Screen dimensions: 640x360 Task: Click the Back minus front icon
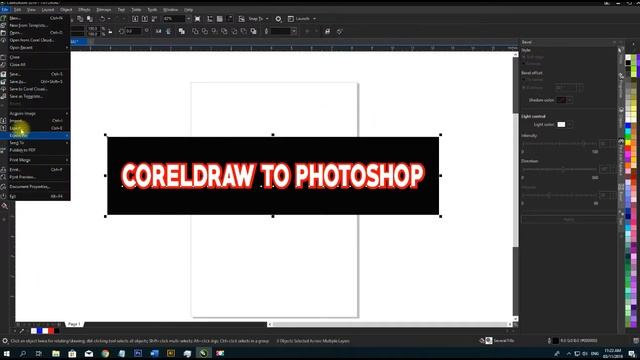pos(244,31)
